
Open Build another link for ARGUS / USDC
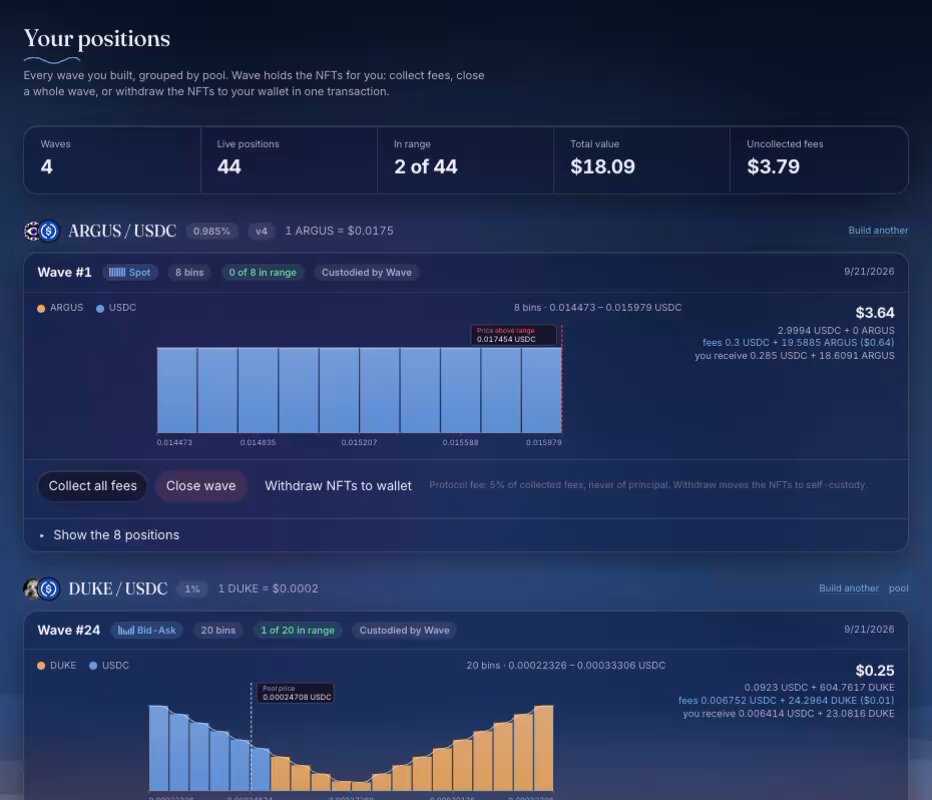[878, 230]
